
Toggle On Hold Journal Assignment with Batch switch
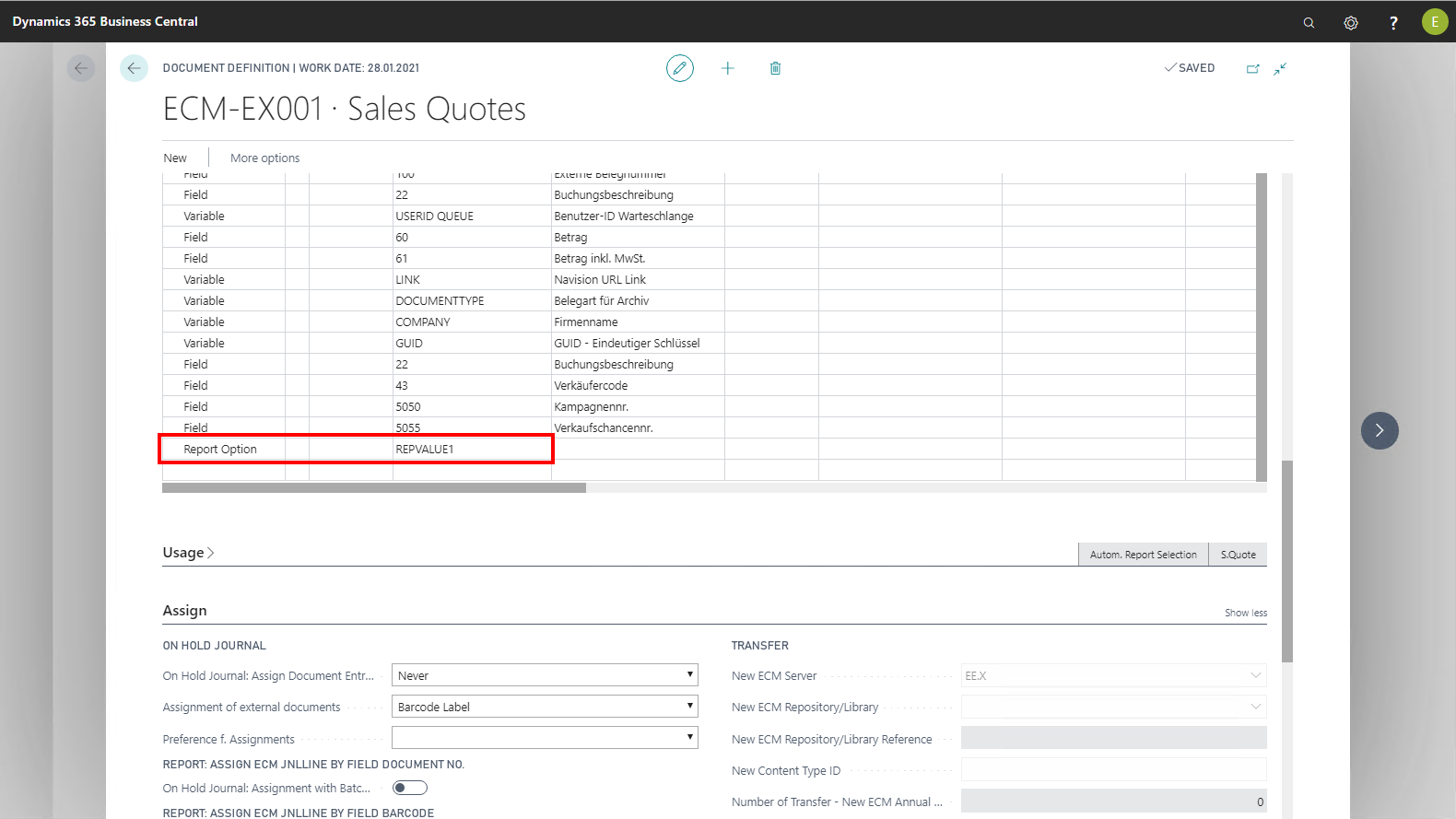(409, 788)
